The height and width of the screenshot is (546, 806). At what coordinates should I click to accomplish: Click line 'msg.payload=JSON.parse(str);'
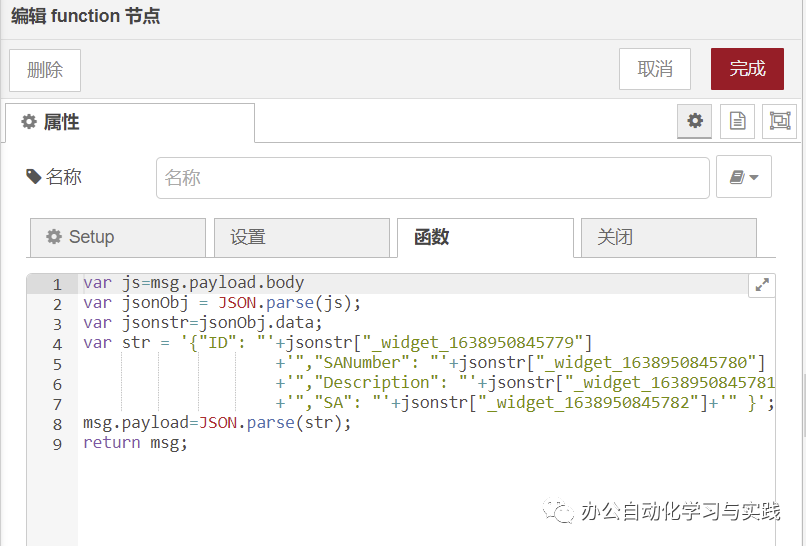coord(217,423)
